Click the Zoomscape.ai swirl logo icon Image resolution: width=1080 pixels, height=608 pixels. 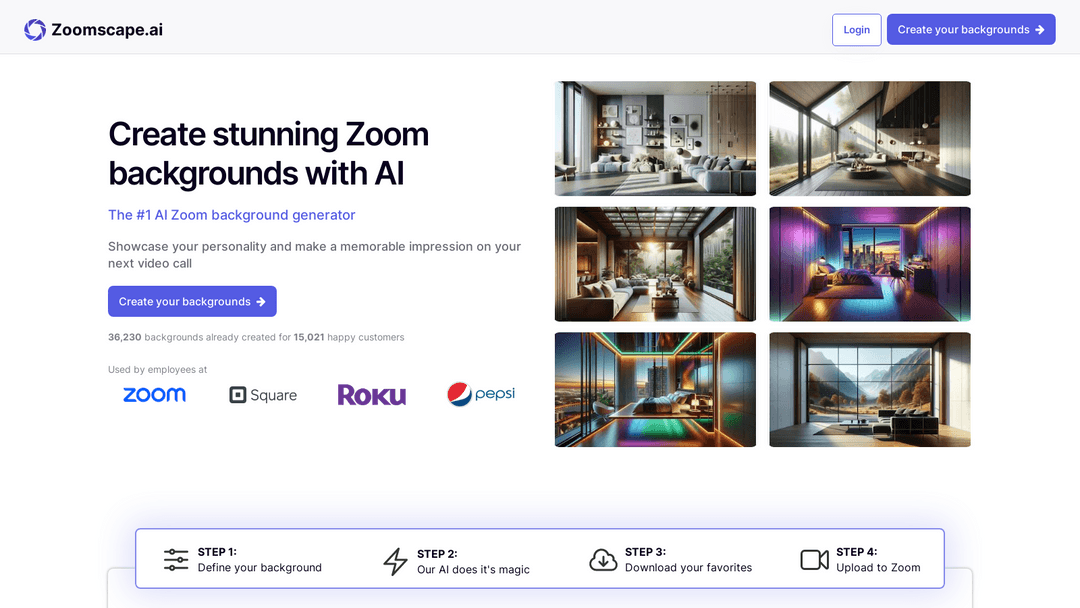pyautogui.click(x=35, y=30)
